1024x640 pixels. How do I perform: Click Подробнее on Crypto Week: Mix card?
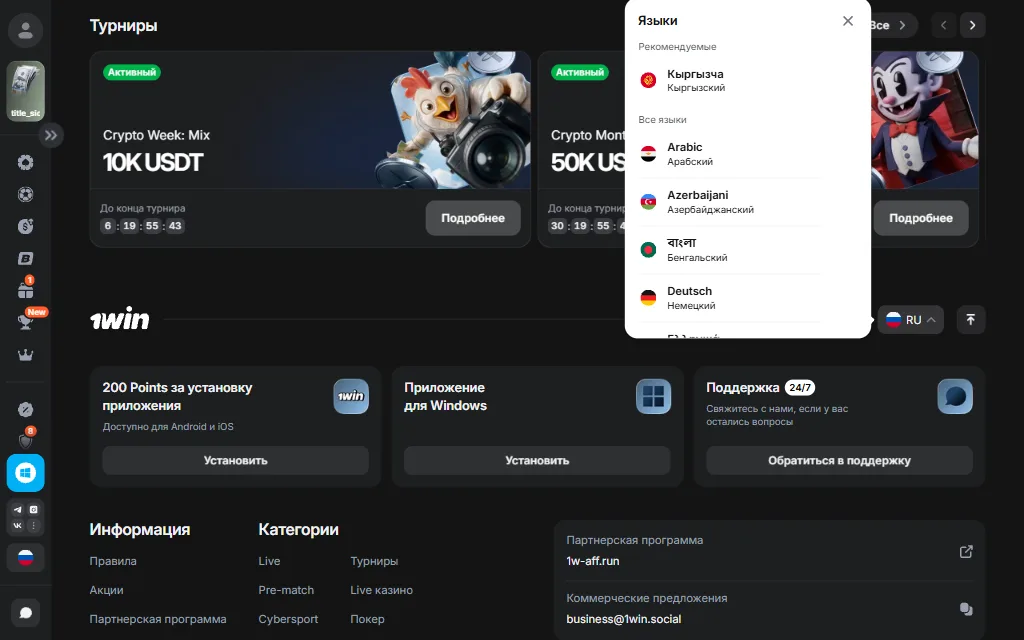click(x=473, y=218)
